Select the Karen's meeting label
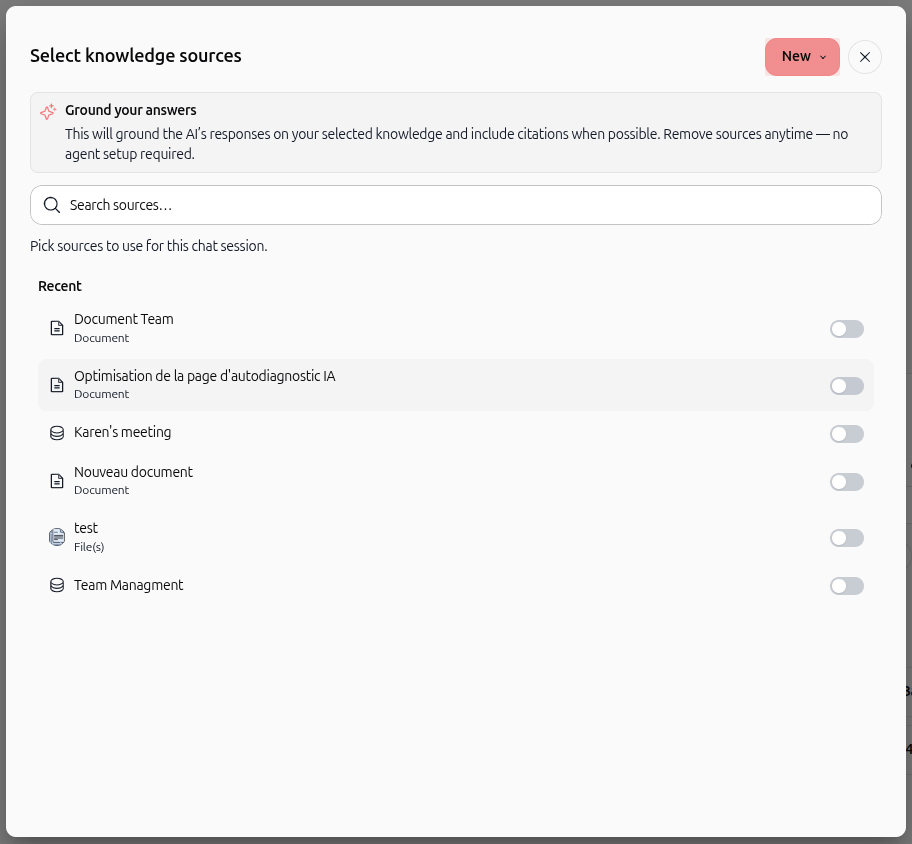Image resolution: width=912 pixels, height=844 pixels. pos(122,432)
